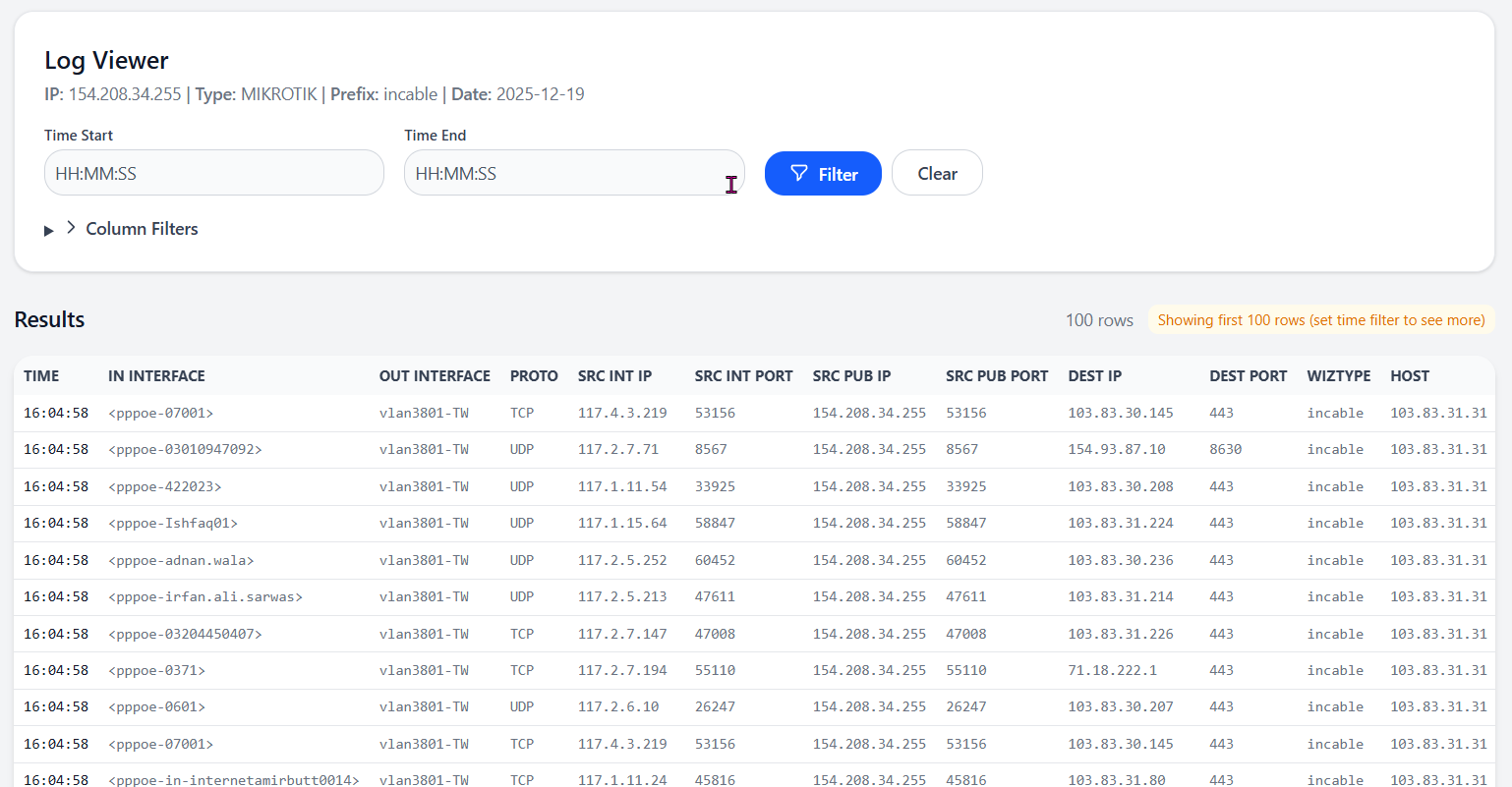Click destination IP 103.83.30.208
The height and width of the screenshot is (787, 1512).
(1121, 486)
